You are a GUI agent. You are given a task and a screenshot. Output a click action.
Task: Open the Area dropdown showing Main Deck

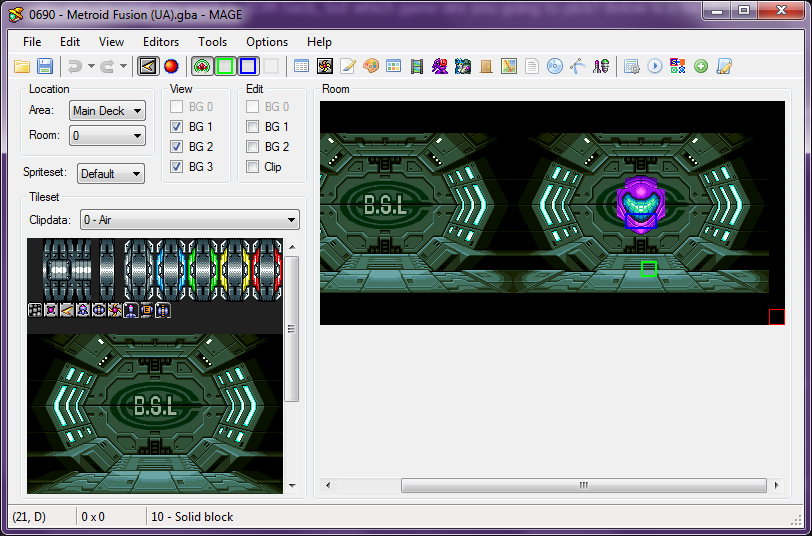click(107, 110)
